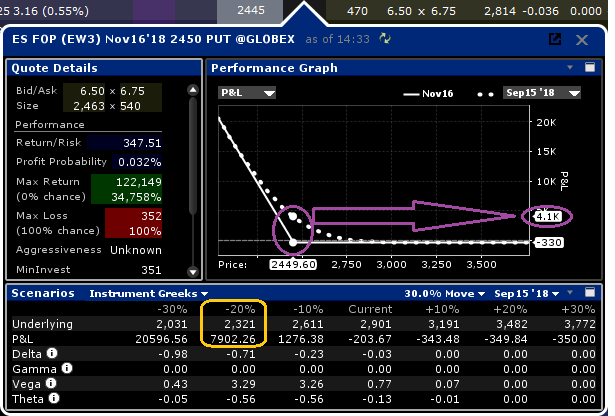This screenshot has width=615, height=416.
Task: Open the Sep15 '18 graph date dropdown
Action: coord(542,93)
